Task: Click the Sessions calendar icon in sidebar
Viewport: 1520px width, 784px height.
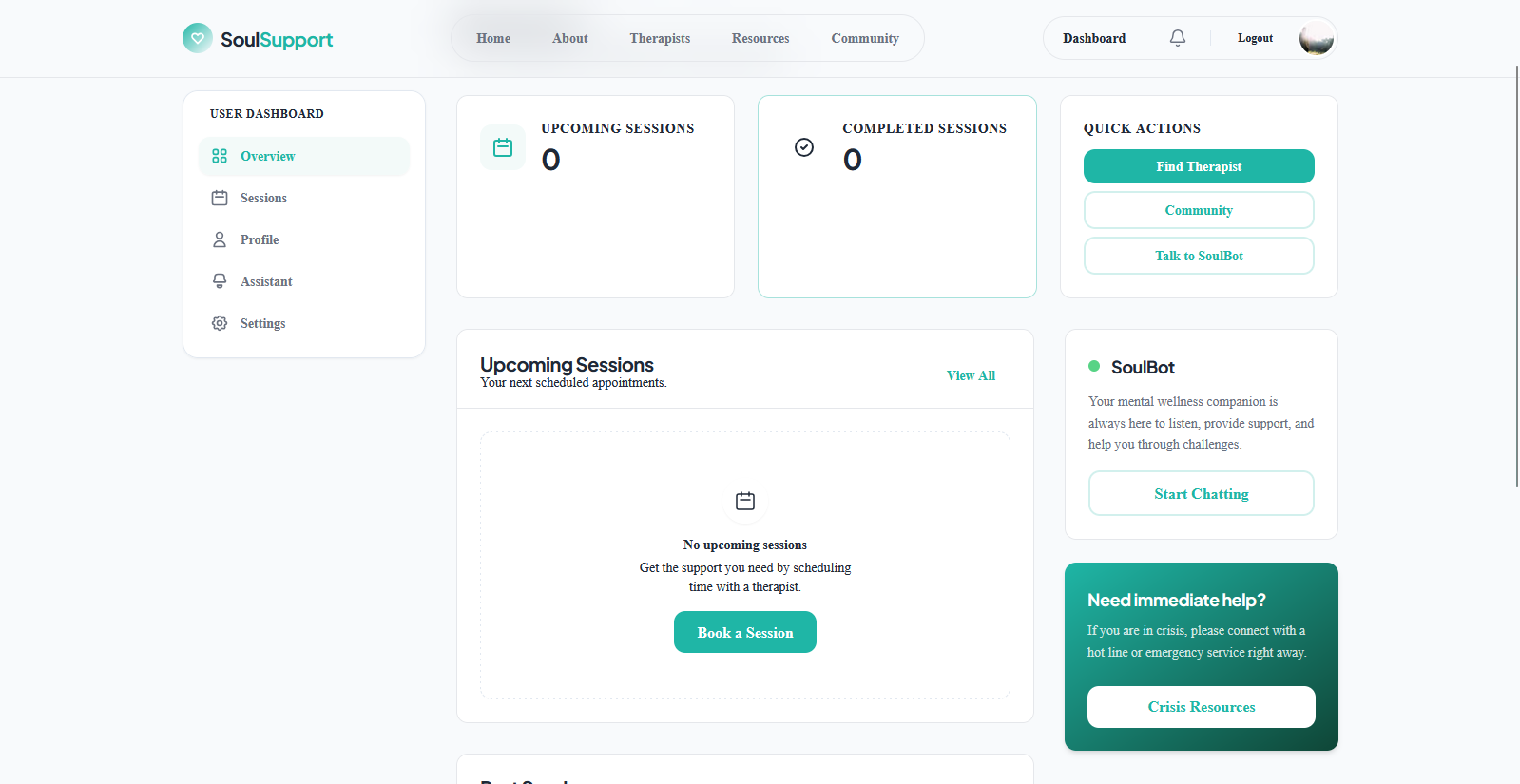Action: click(x=220, y=198)
